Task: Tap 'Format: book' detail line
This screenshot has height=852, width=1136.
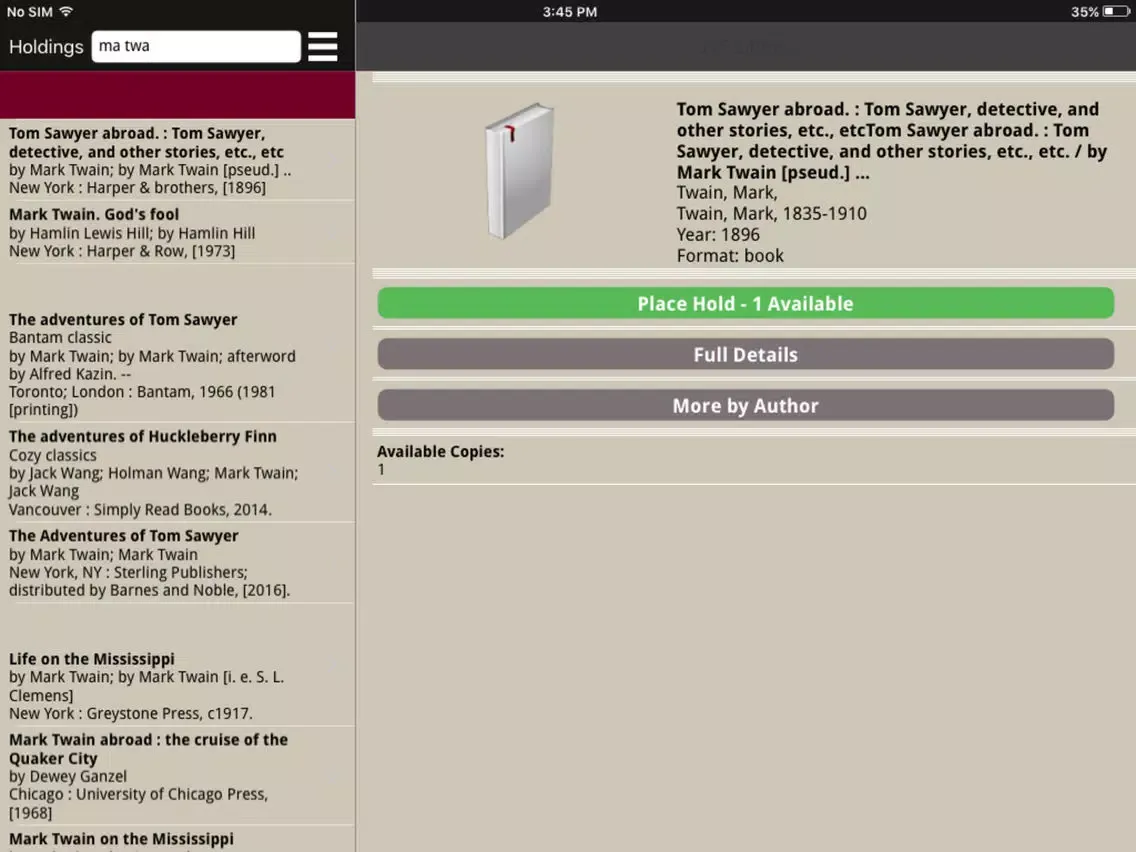Action: point(730,256)
